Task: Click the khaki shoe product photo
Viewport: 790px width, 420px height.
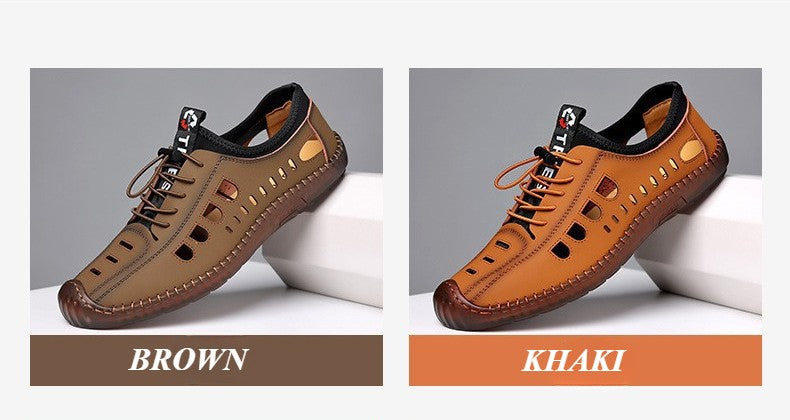Action: 585,201
